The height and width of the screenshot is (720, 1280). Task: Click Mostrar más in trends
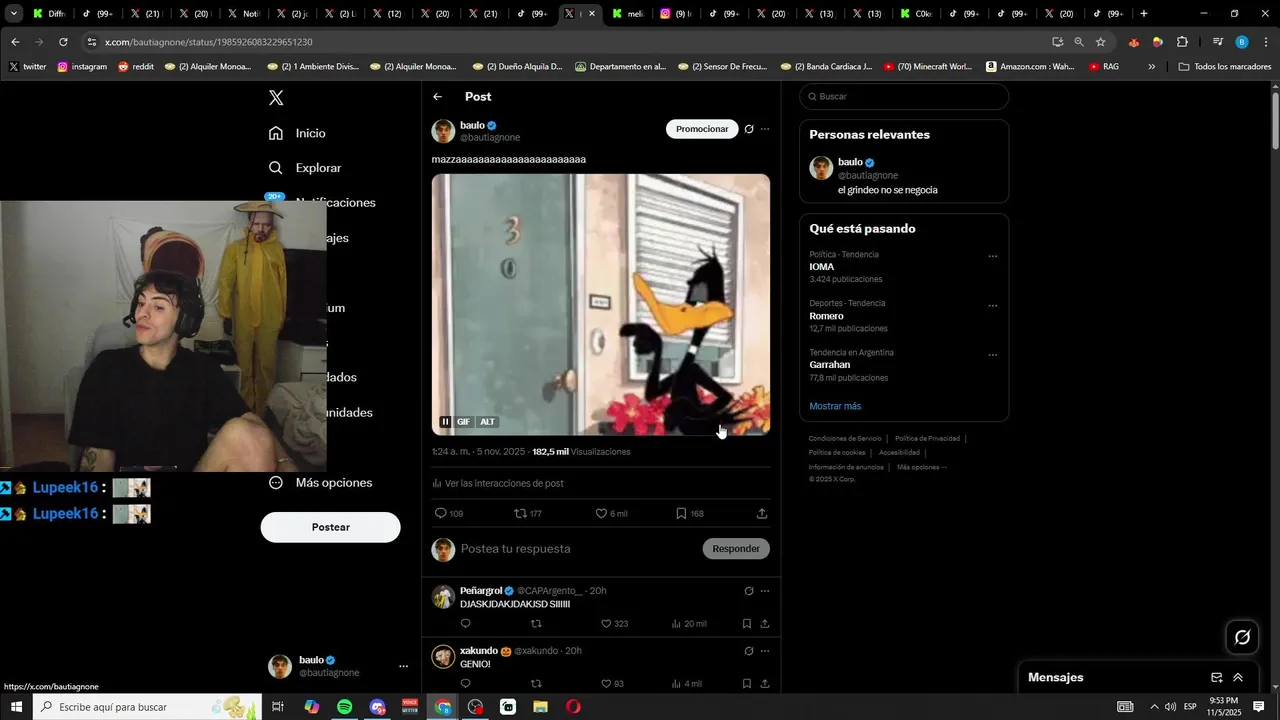pos(835,406)
